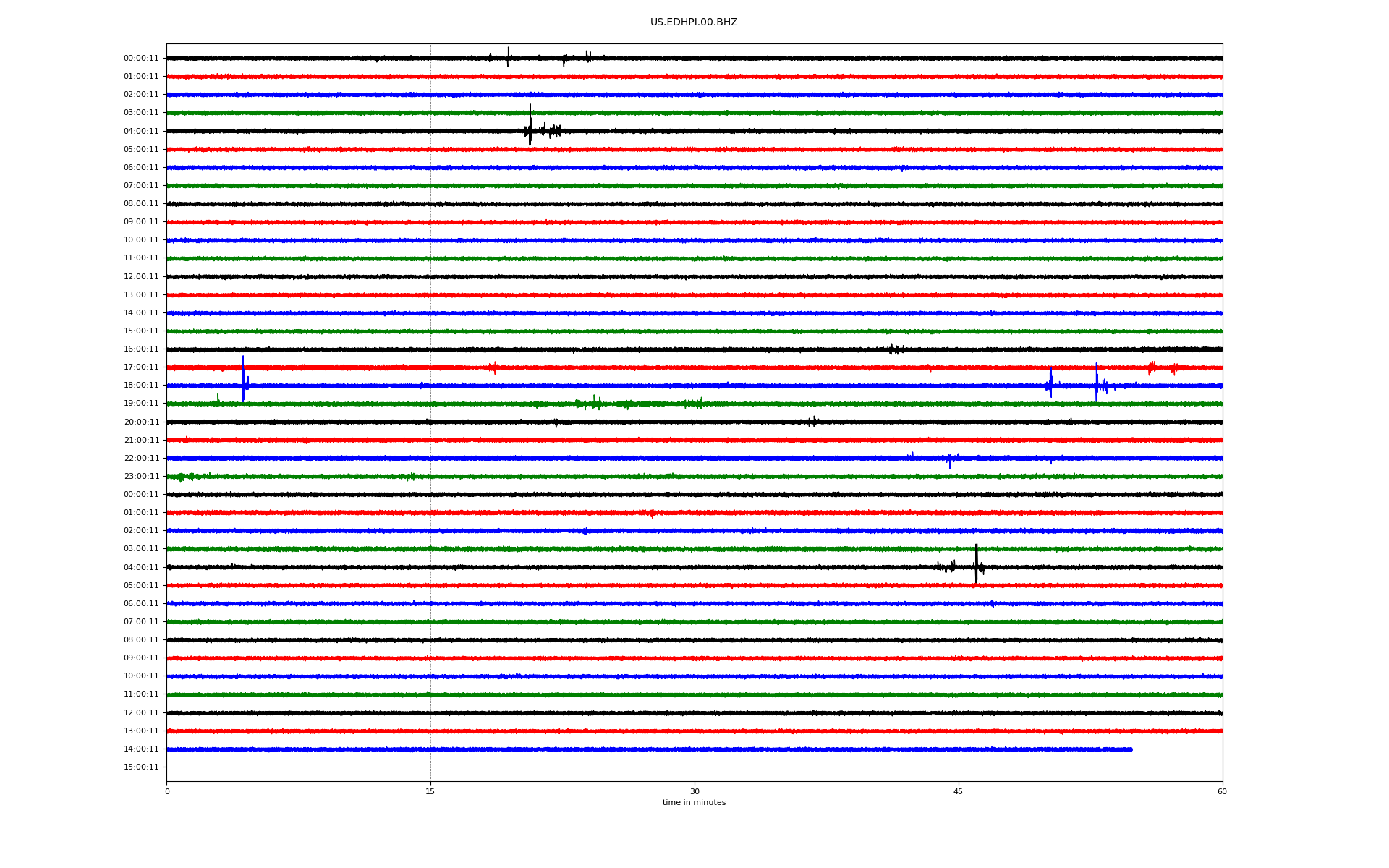Click the spike on first 00:00:11 black trace
The height and width of the screenshot is (868, 1389).
[508, 56]
